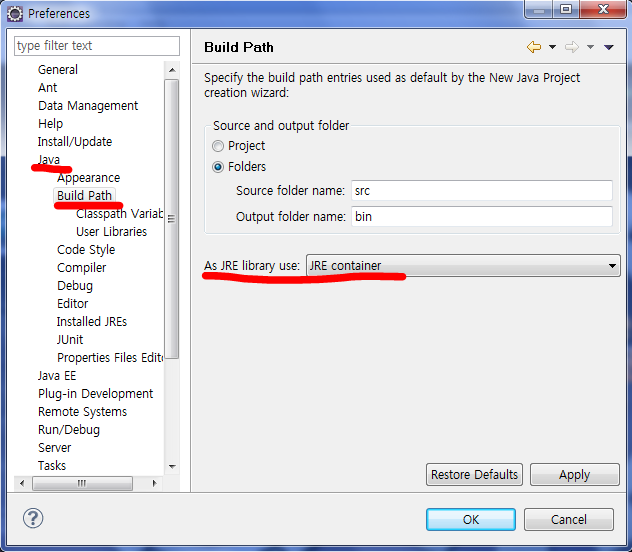Select Install/Update tree item
The width and height of the screenshot is (632, 552).
(75, 142)
